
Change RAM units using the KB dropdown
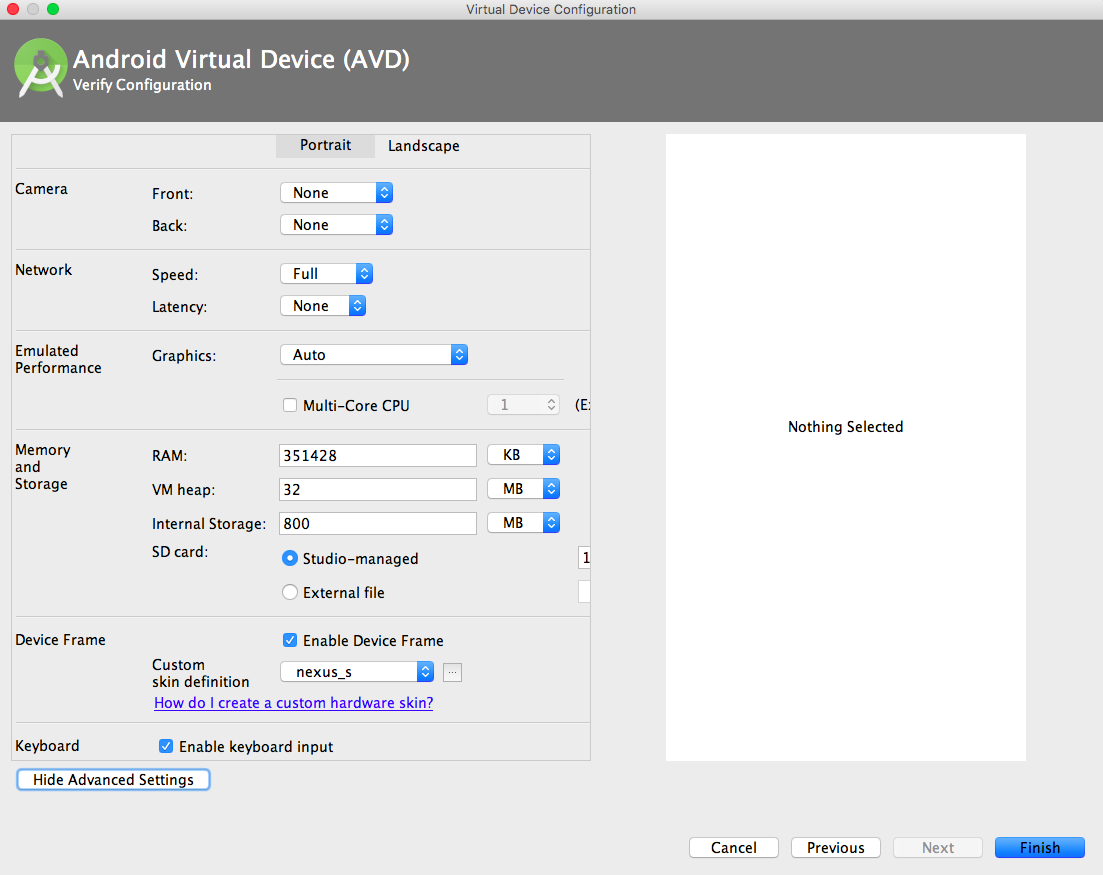pyautogui.click(x=523, y=454)
